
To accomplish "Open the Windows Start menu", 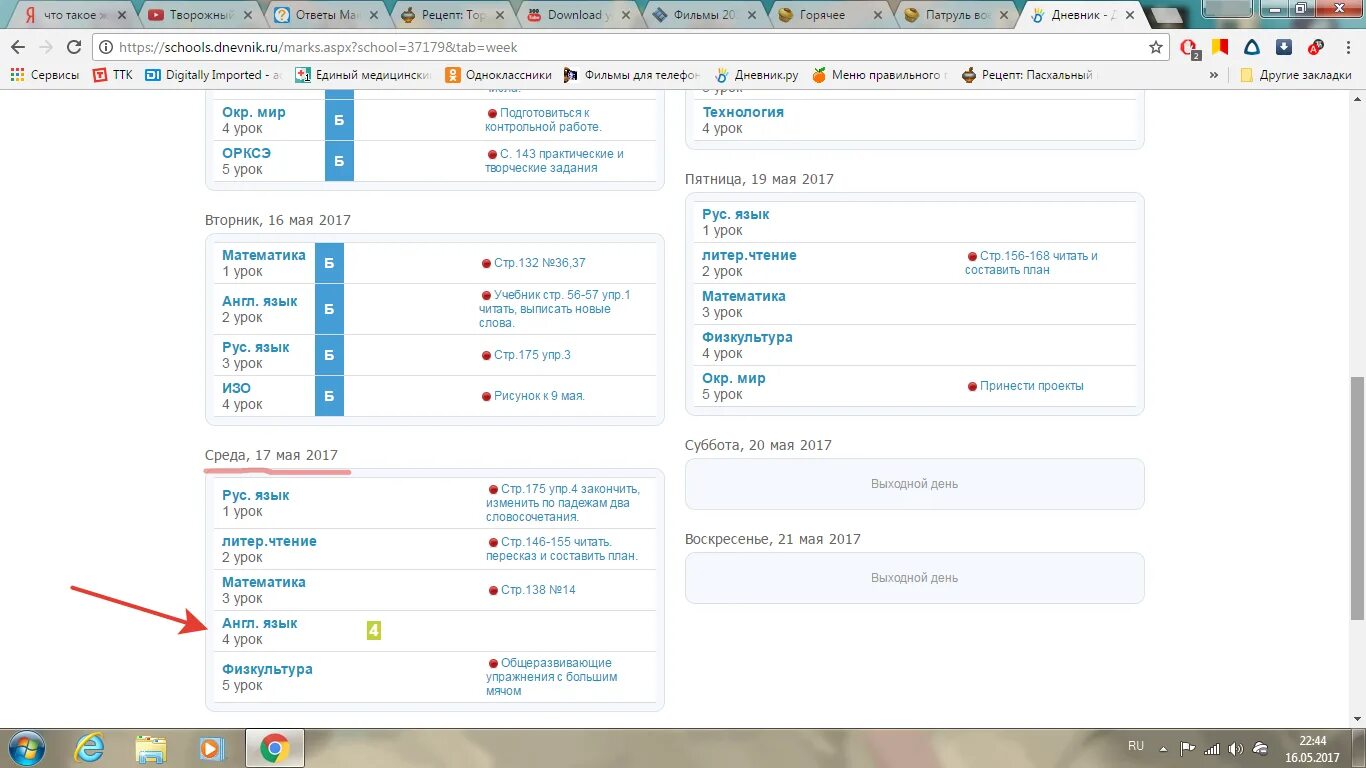I will (x=25, y=748).
